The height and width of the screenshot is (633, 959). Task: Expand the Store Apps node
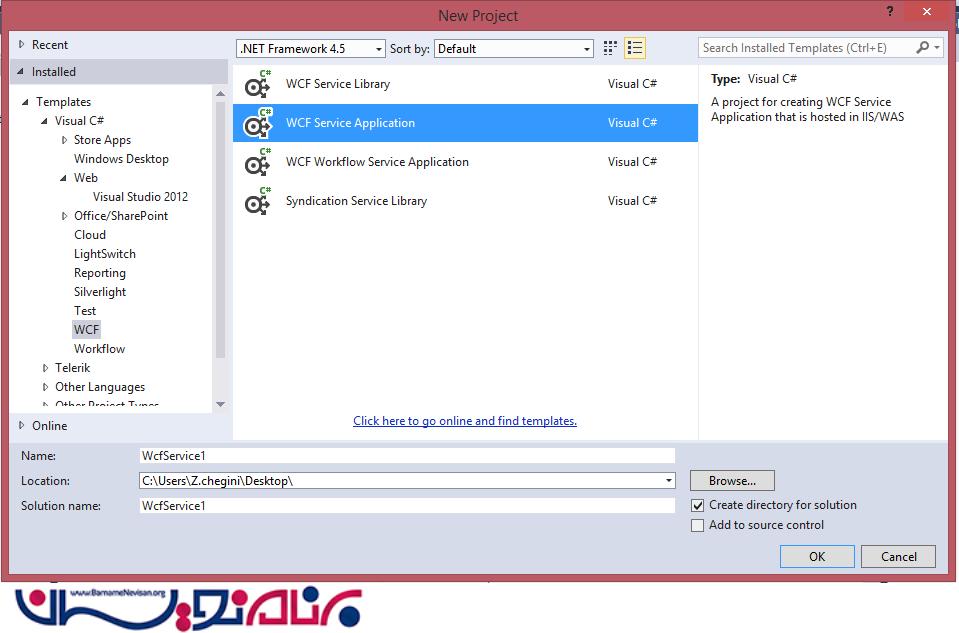click(x=64, y=140)
